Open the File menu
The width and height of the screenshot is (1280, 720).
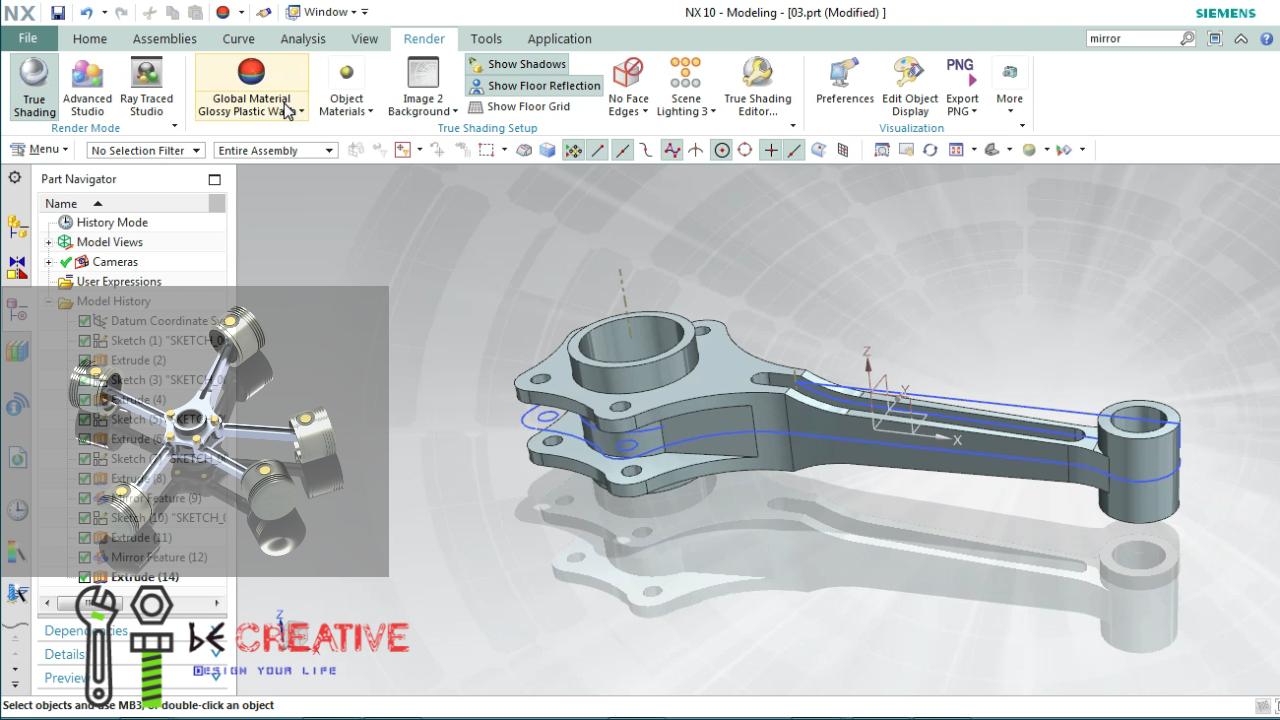(x=28, y=39)
